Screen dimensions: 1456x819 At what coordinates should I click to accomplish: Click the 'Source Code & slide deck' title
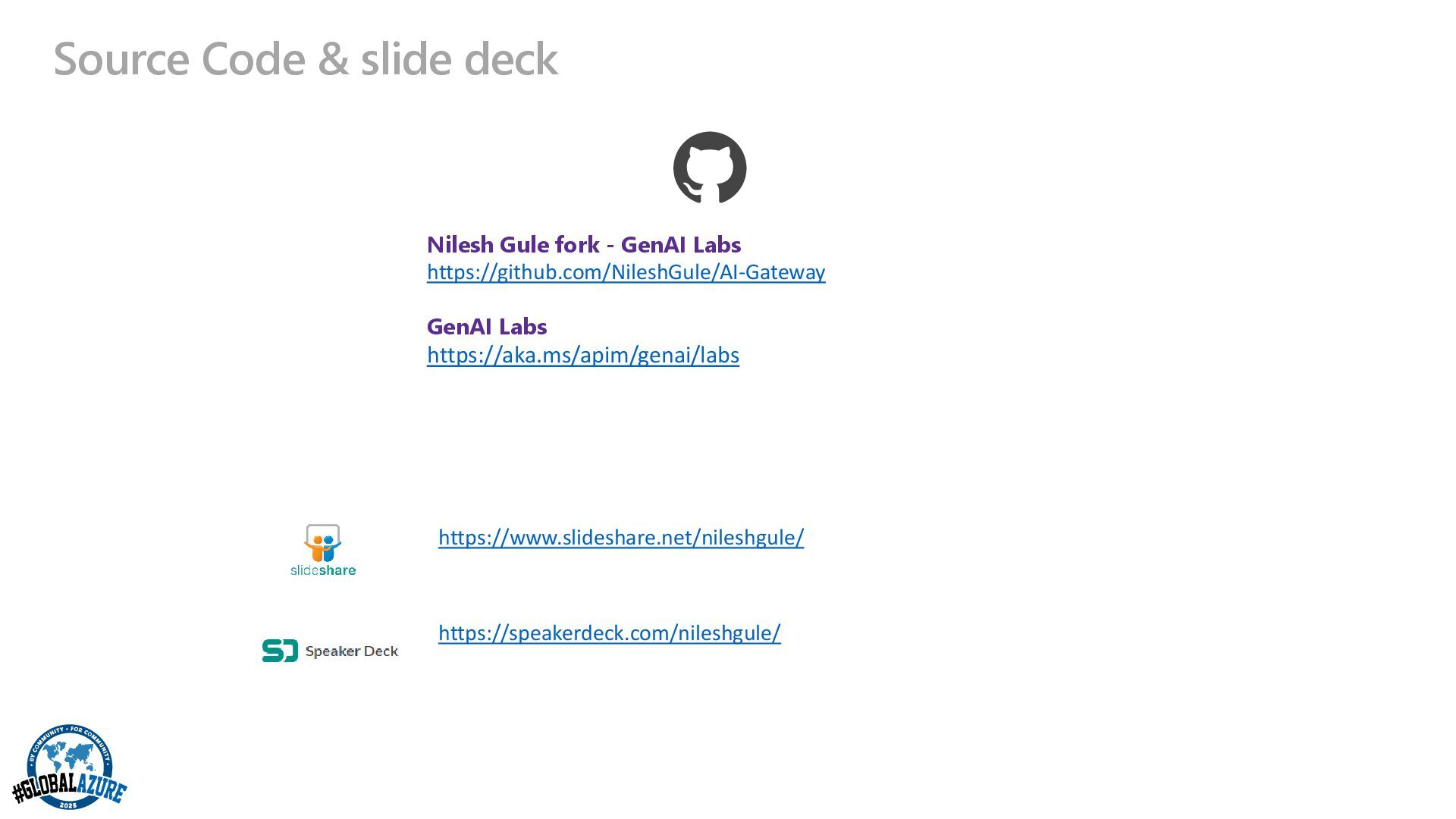pos(306,59)
